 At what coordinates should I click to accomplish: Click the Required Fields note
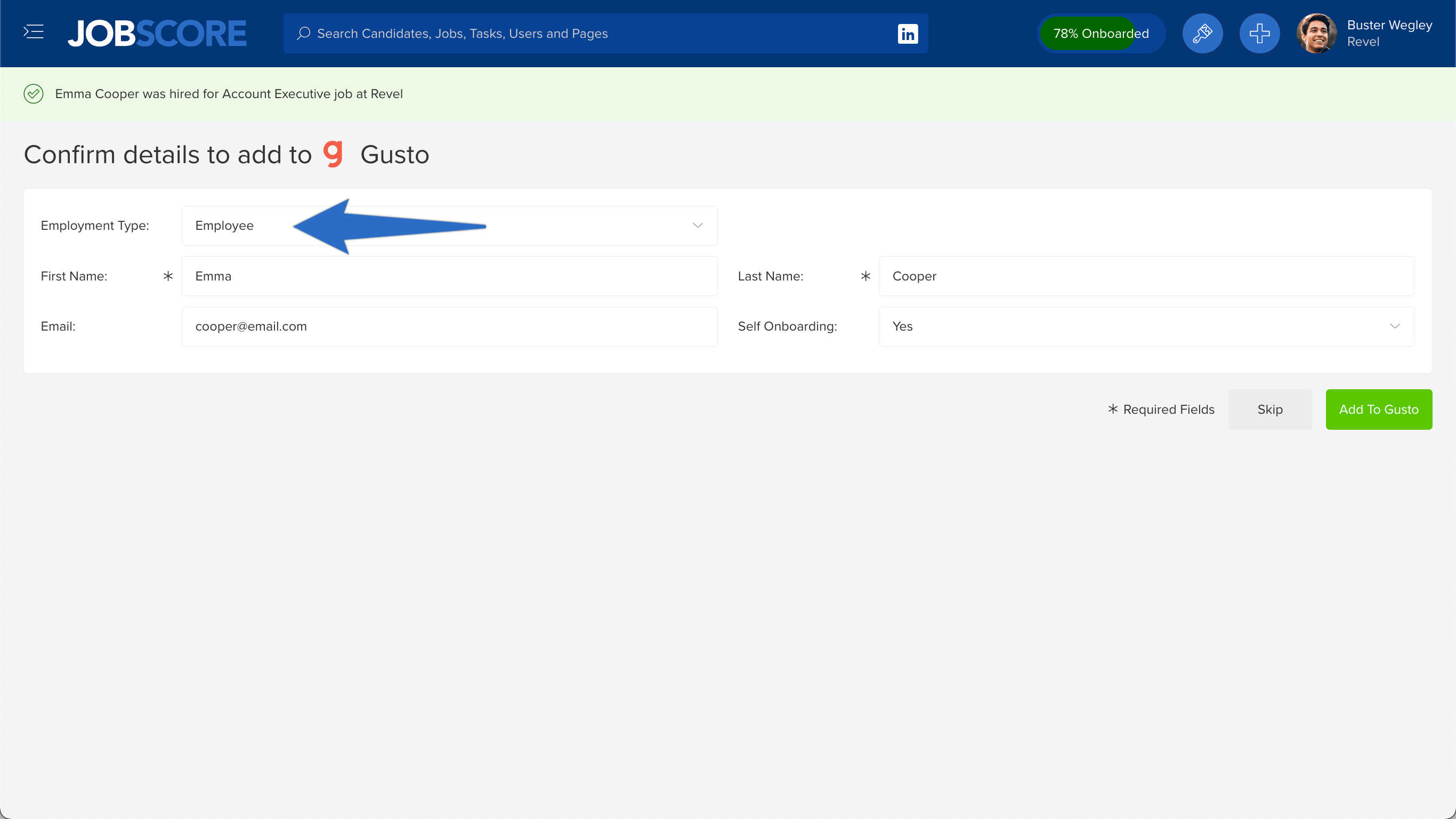pyautogui.click(x=1161, y=409)
